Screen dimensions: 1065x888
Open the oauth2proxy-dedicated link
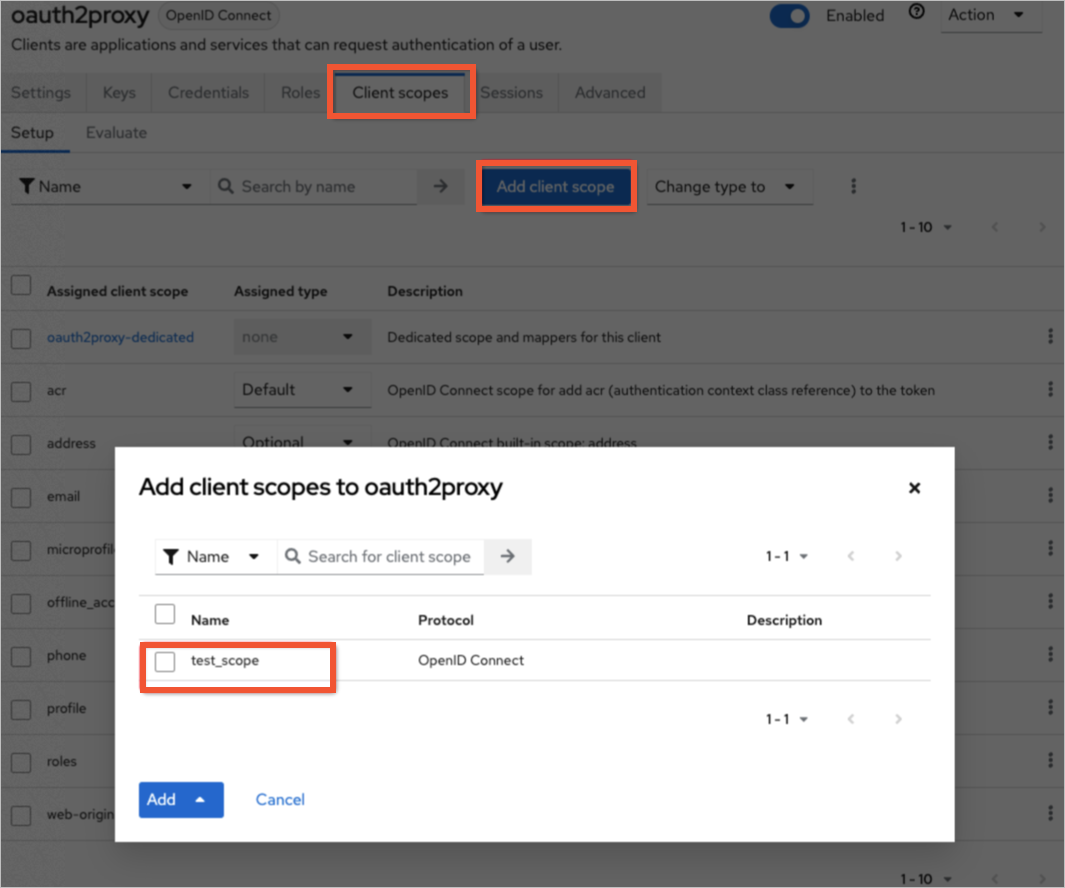pyautogui.click(x=120, y=337)
